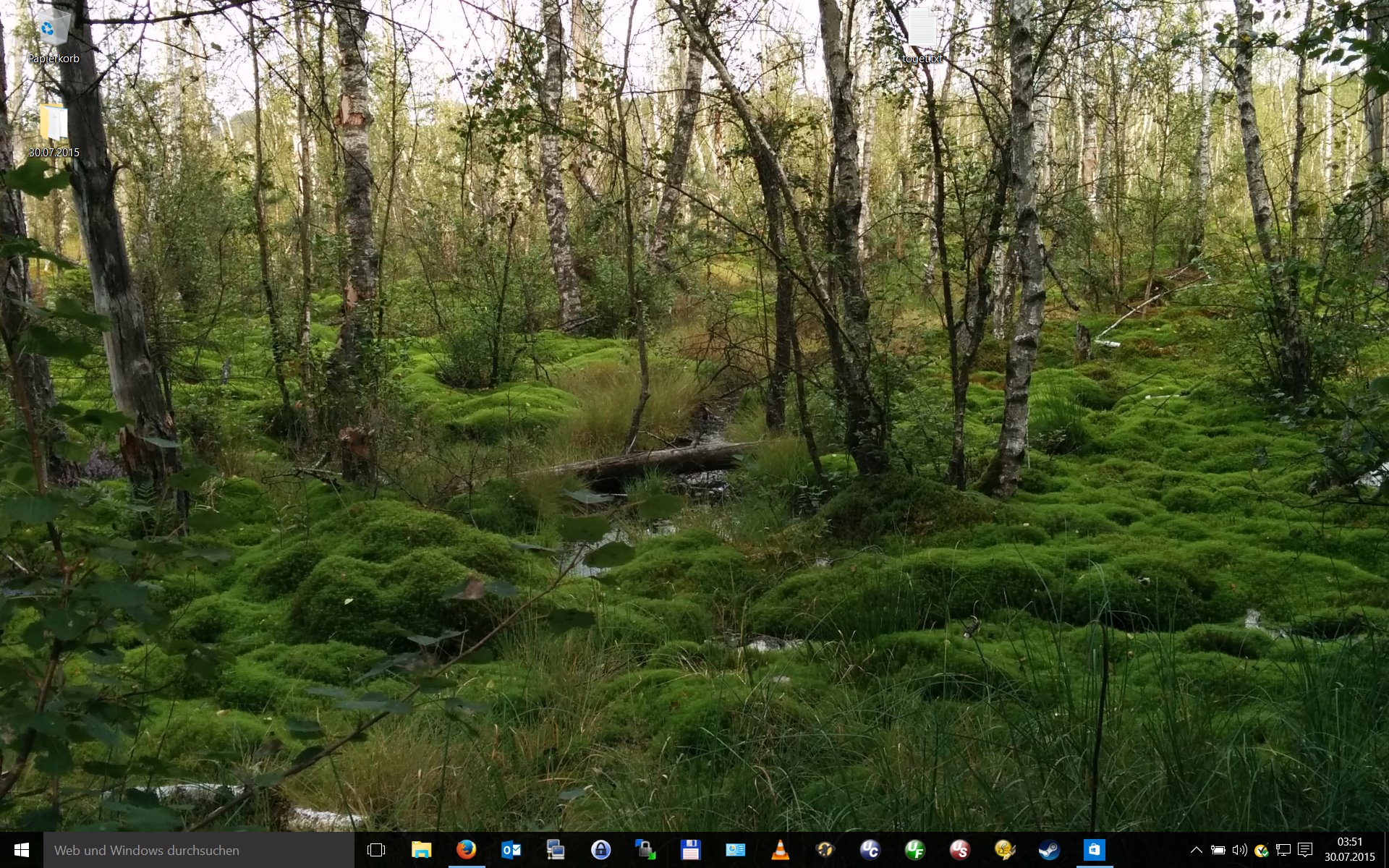This screenshot has height=868, width=1389.
Task: Launch Steam from the taskbar
Action: coord(1049,850)
